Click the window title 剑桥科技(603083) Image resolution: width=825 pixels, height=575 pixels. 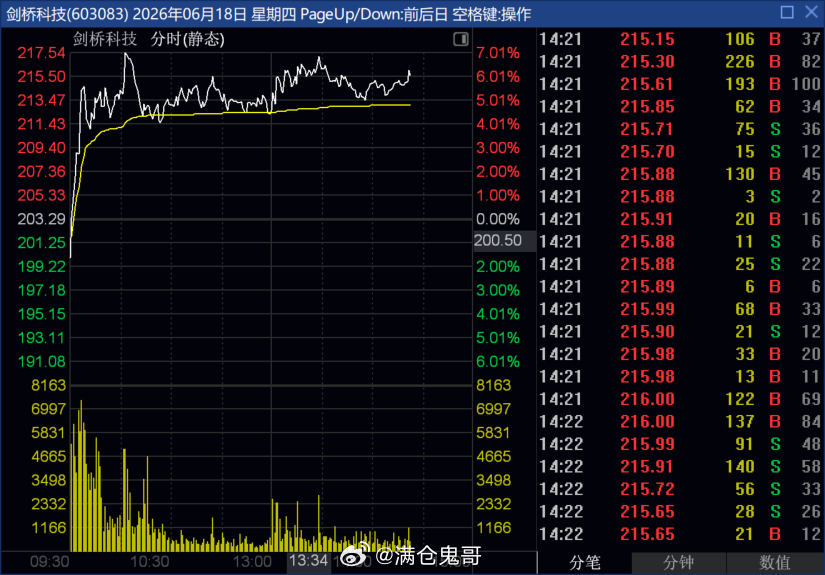[67, 14]
